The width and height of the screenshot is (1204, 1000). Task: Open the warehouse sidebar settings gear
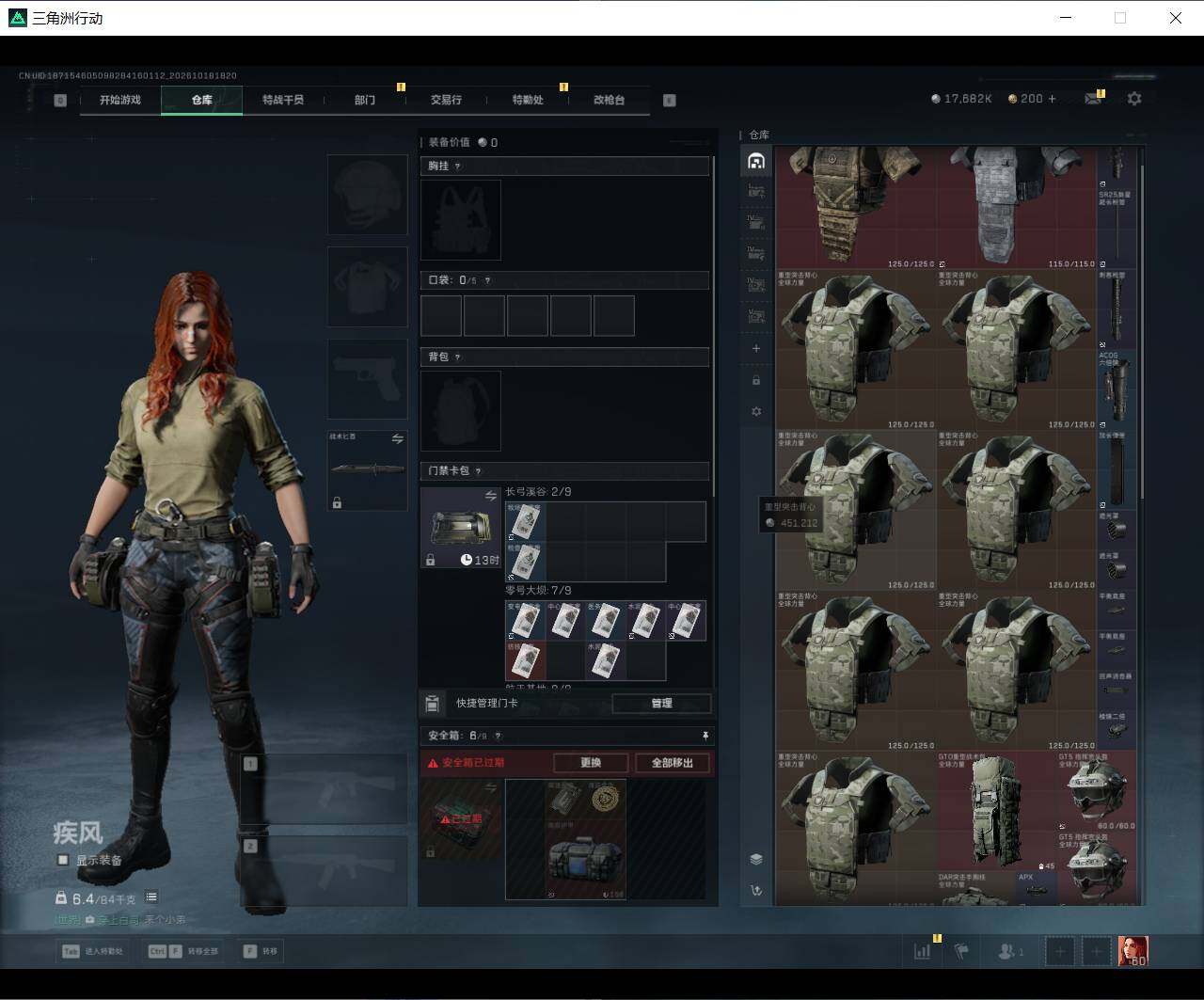[x=755, y=411]
